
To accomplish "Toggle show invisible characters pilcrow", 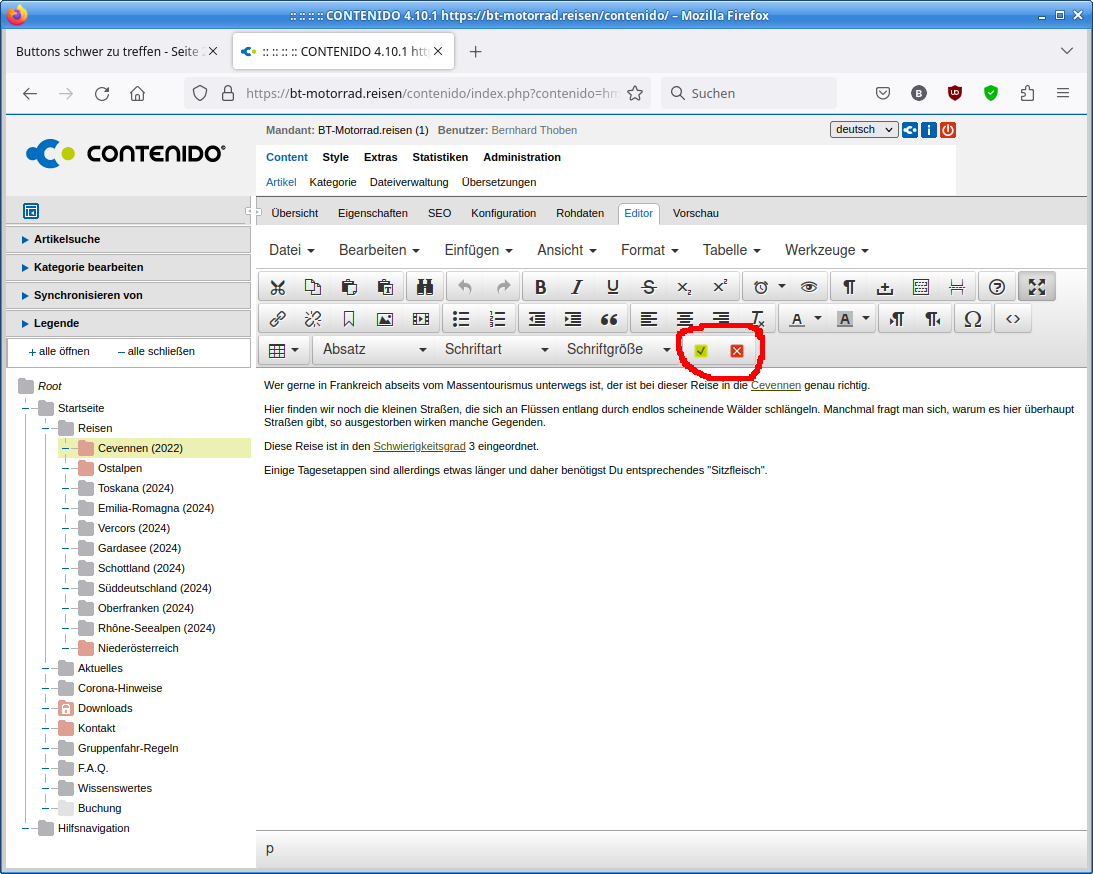I will [x=848, y=287].
